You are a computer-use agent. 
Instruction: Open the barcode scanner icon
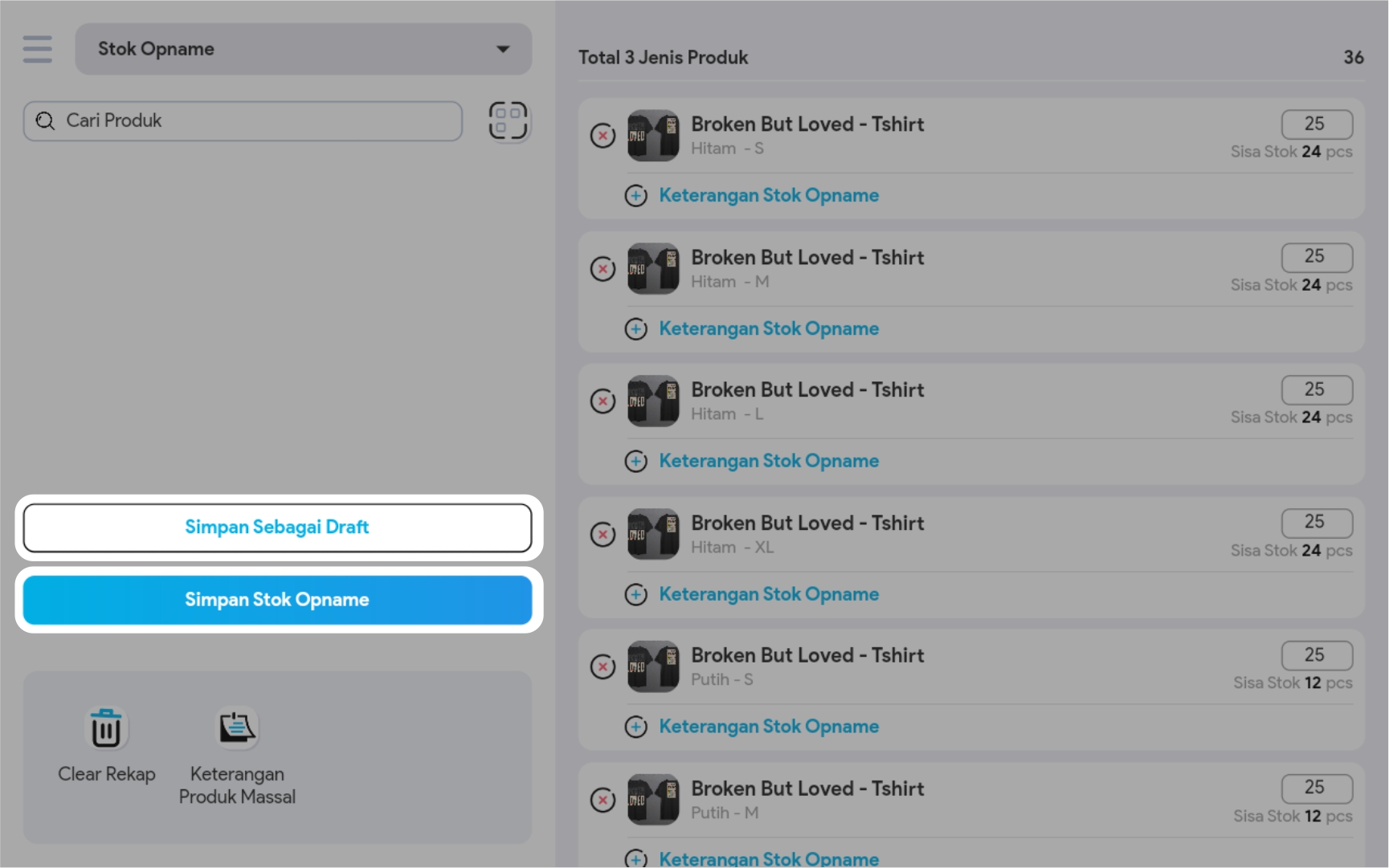(x=508, y=121)
